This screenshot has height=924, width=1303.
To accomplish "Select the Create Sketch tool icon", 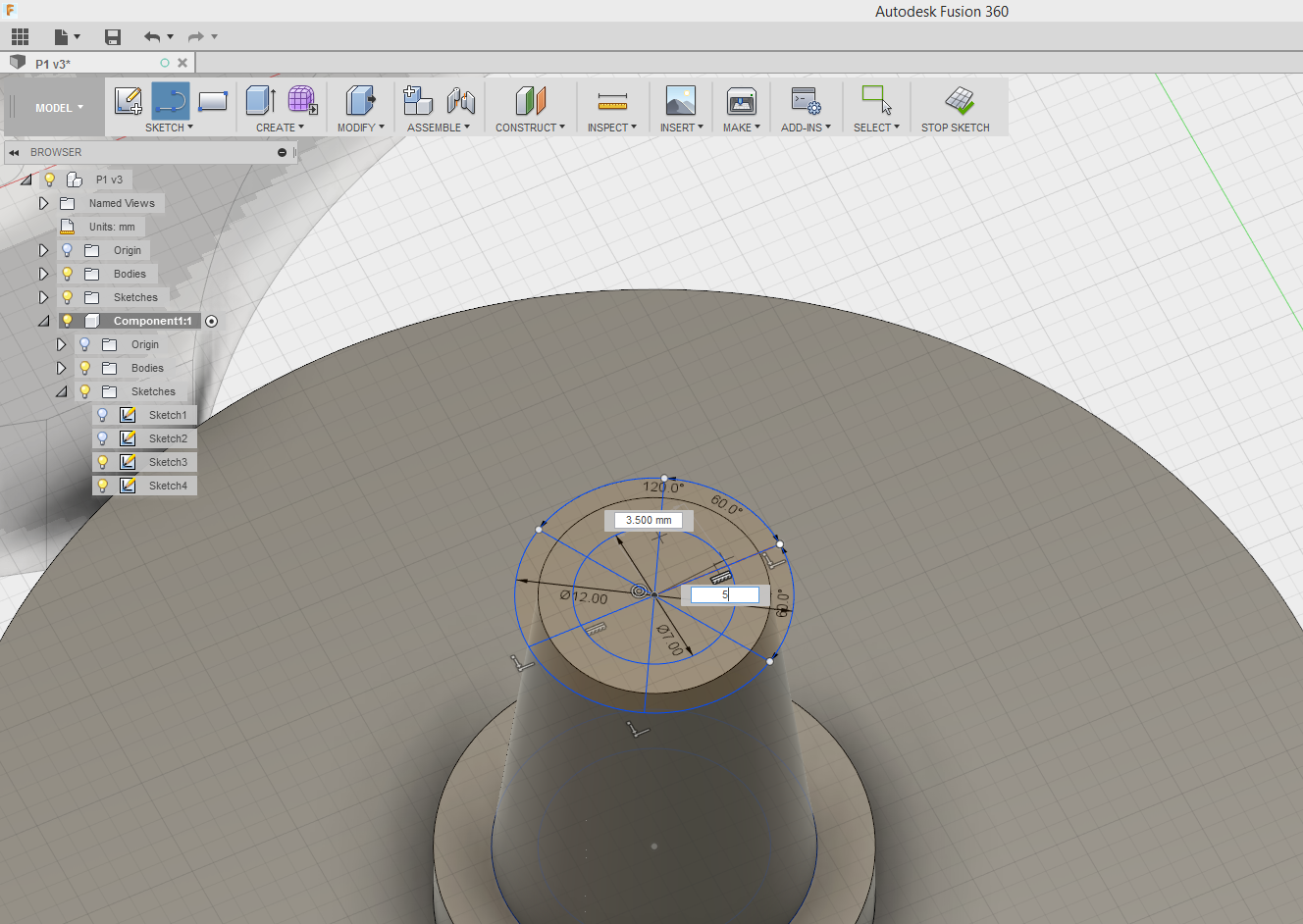I will pyautogui.click(x=129, y=100).
